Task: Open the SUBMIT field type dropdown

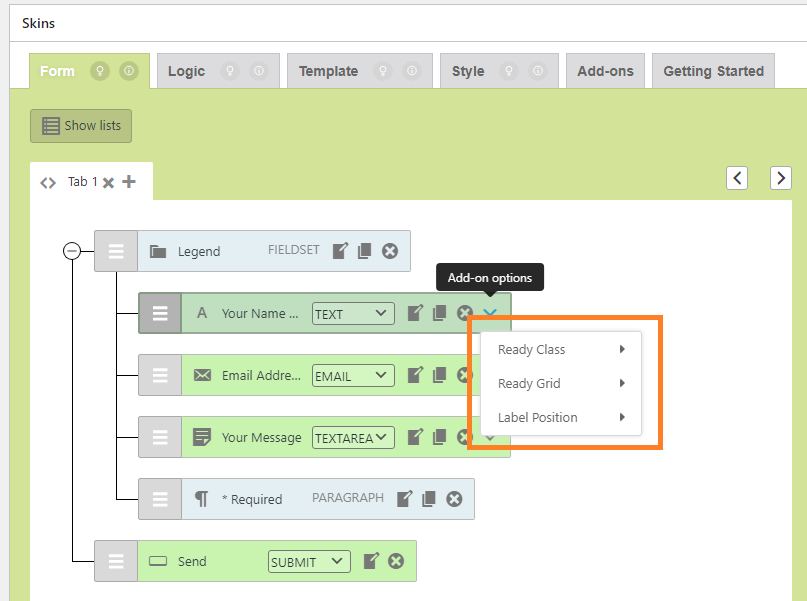Action: 309,562
